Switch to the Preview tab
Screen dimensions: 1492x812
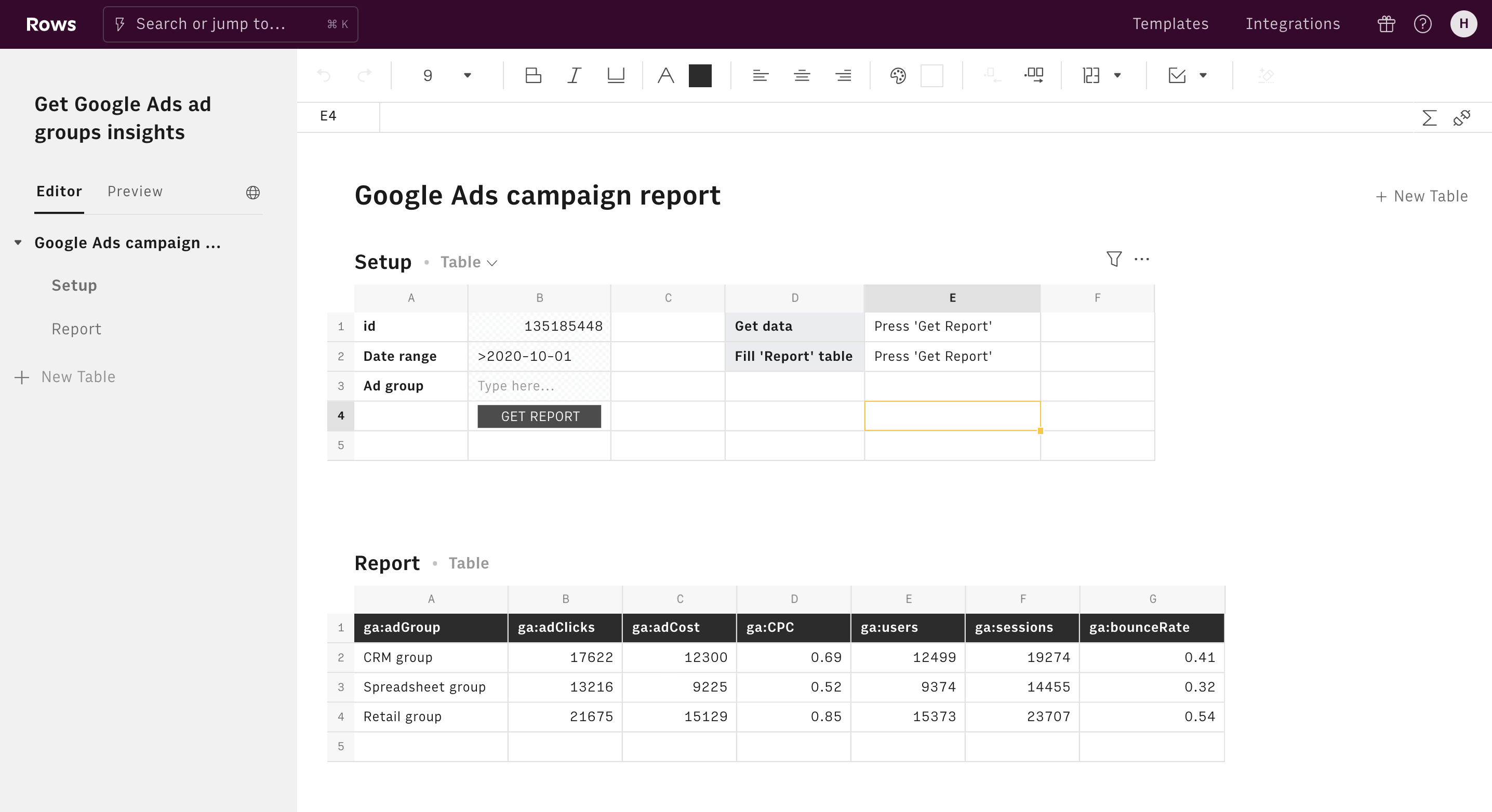(x=135, y=192)
